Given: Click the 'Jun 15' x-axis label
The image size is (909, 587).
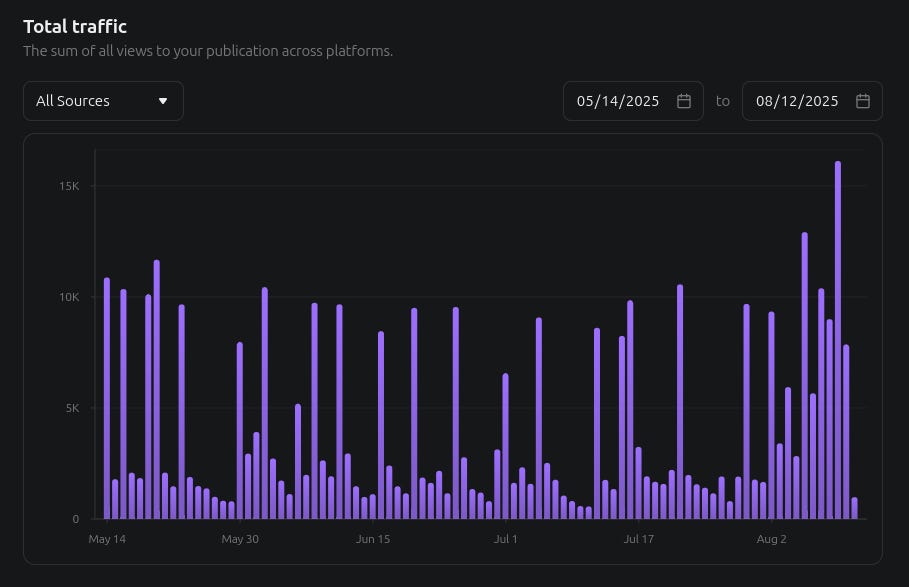Looking at the screenshot, I should point(373,539).
